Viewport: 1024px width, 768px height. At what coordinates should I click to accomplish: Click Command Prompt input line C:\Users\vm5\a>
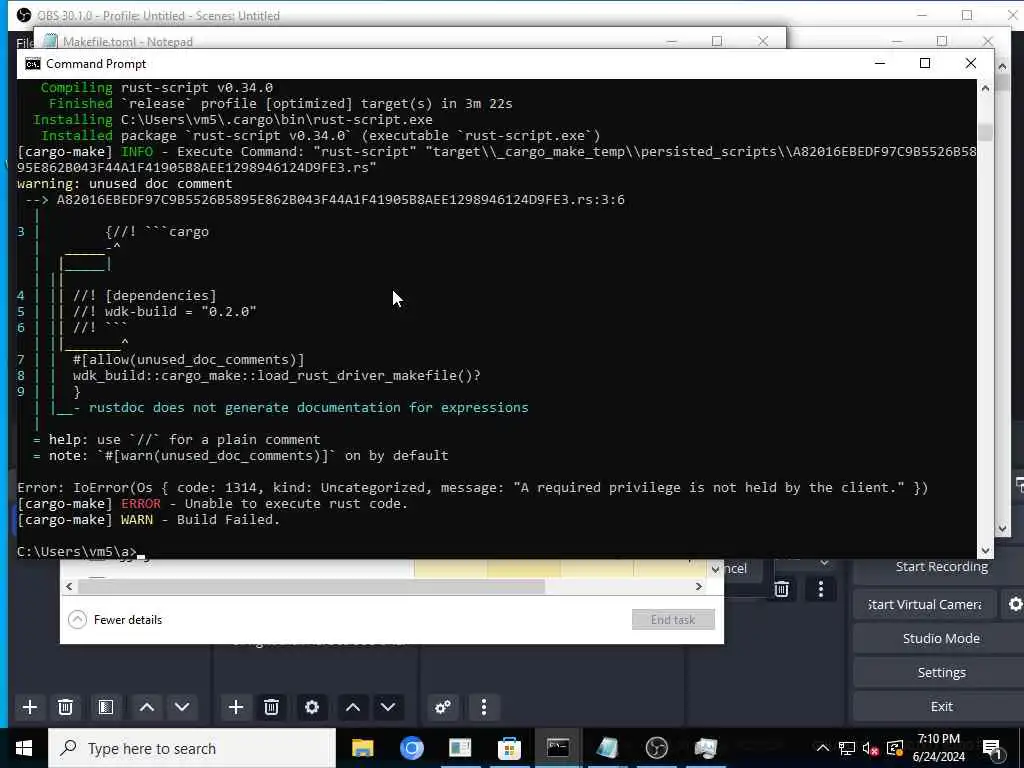80,552
